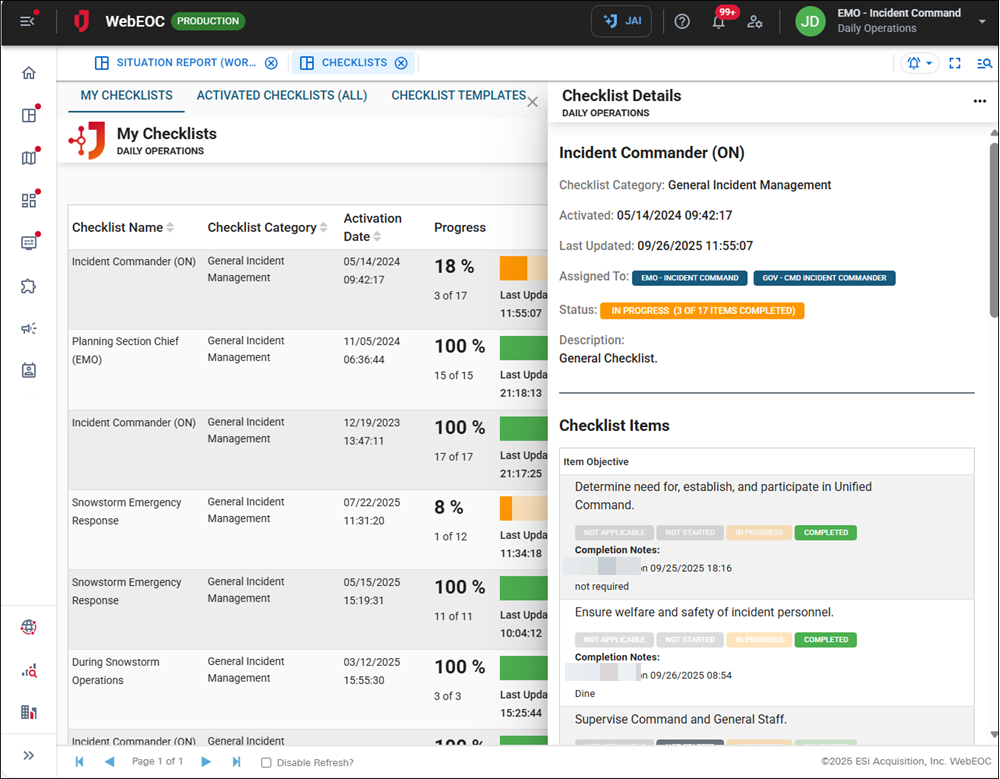Open the JAI assistant button
Viewport: 1000px width, 779px height.
click(621, 21)
